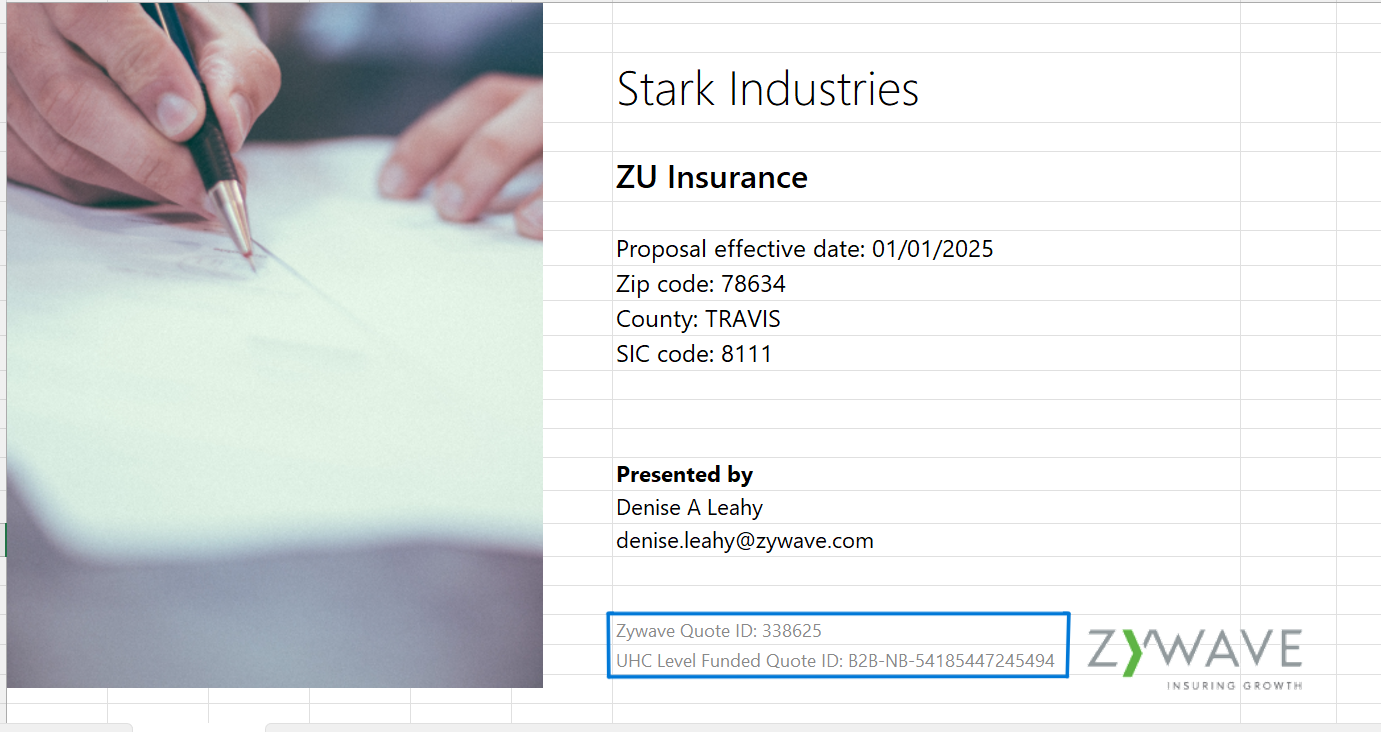
Task: Select the hand-with-pen cover photo
Action: pyautogui.click(x=274, y=345)
